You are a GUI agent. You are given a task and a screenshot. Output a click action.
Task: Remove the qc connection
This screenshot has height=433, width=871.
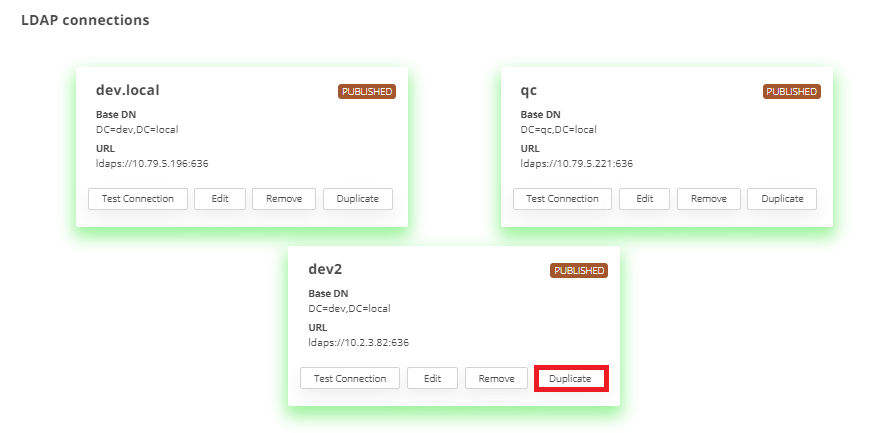[x=708, y=198]
